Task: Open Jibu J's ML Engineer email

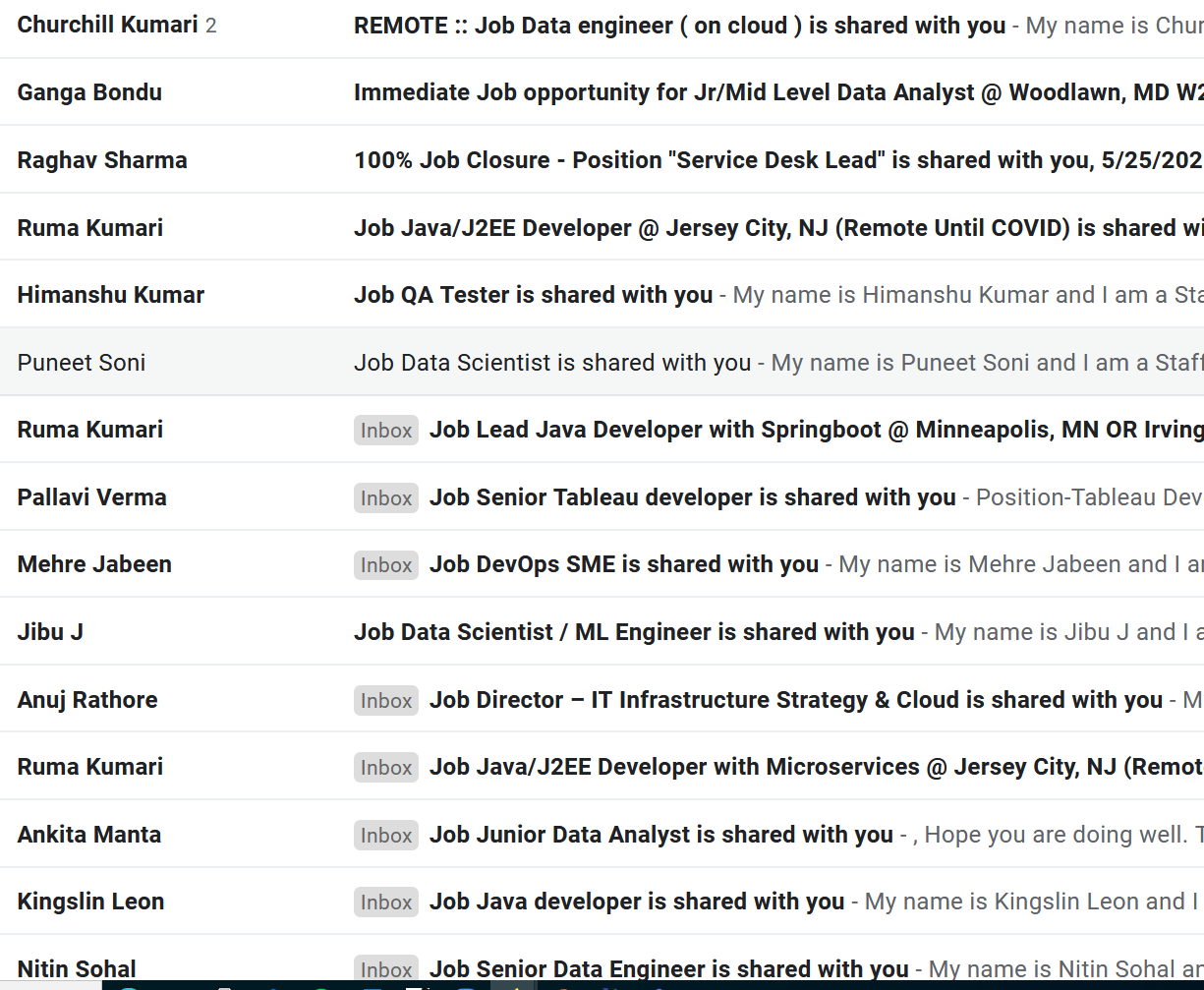Action: 602,632
